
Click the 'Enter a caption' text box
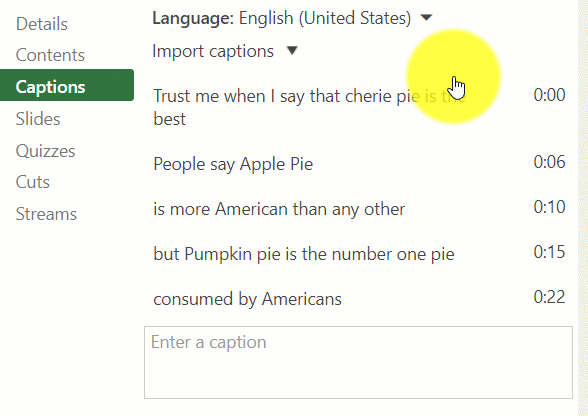(x=358, y=362)
